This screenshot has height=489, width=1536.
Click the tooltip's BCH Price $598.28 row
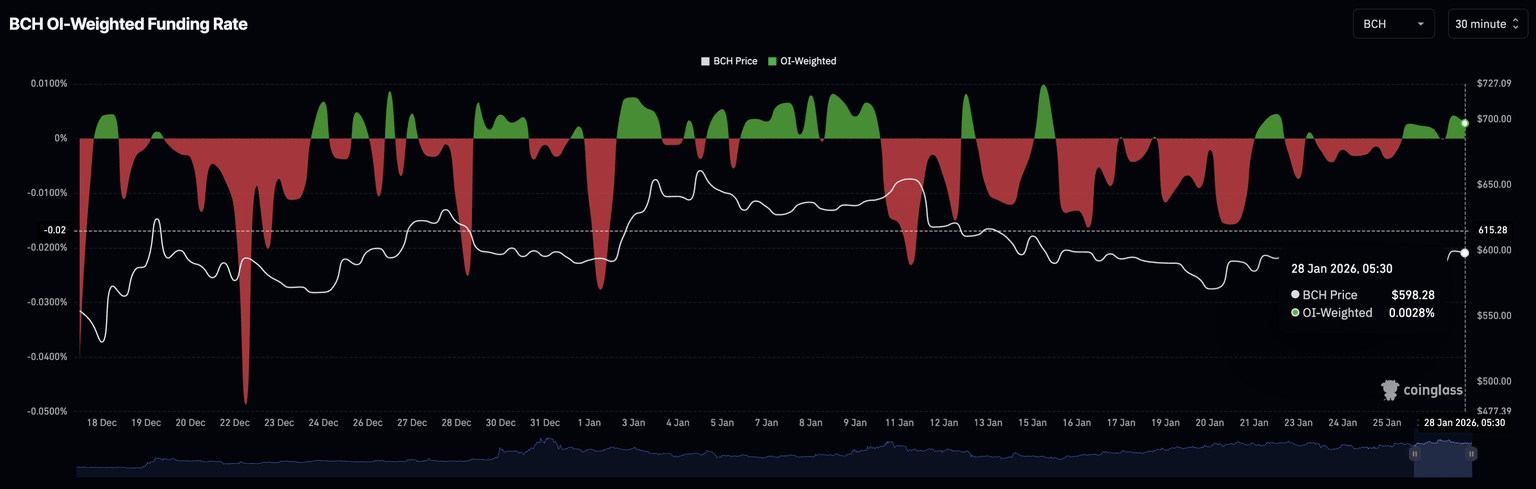1364,295
